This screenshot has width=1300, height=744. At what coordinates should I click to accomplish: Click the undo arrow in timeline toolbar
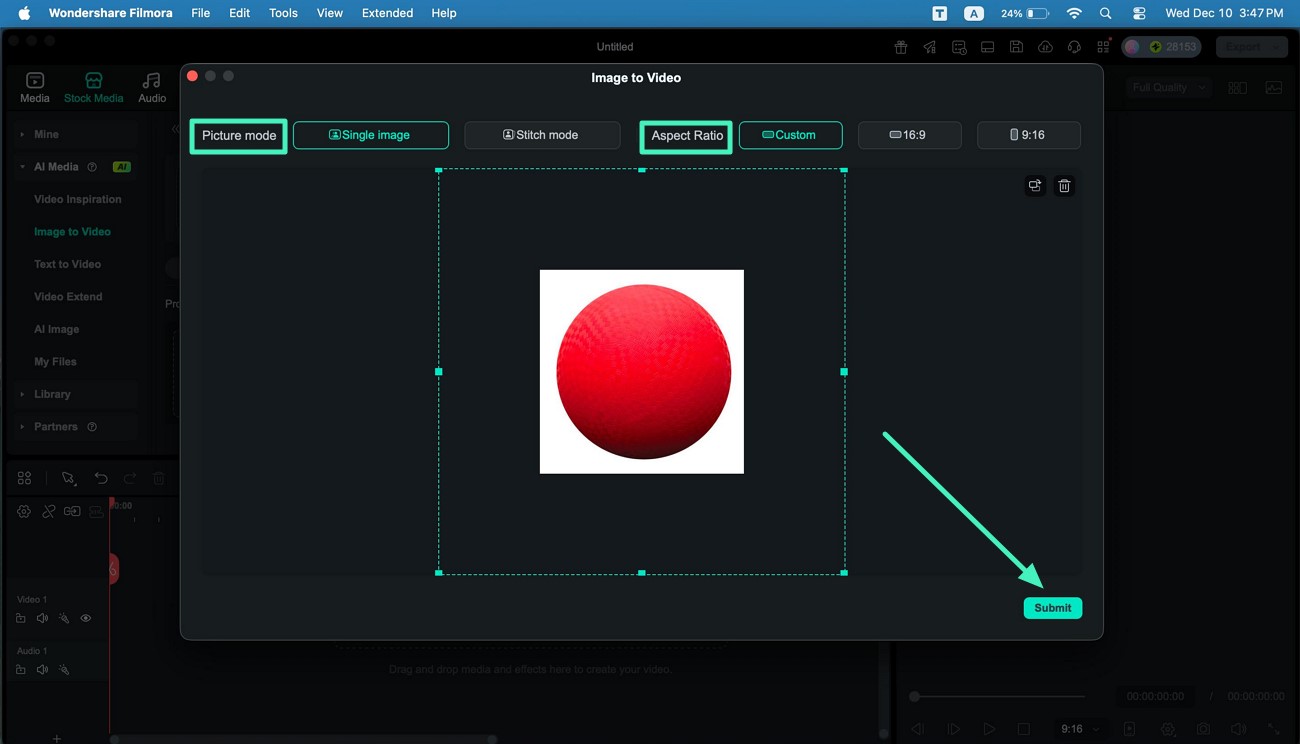click(101, 479)
